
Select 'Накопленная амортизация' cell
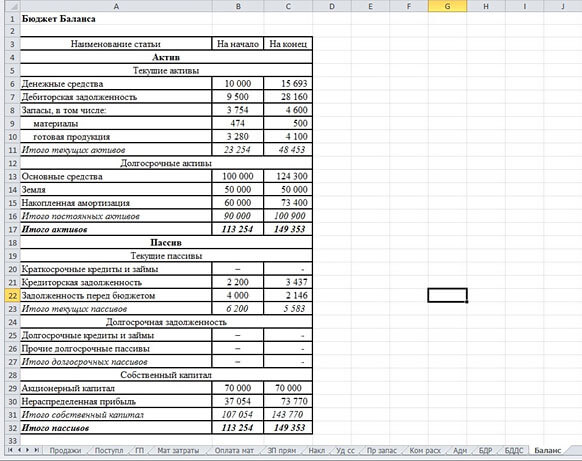pyautogui.click(x=116, y=203)
